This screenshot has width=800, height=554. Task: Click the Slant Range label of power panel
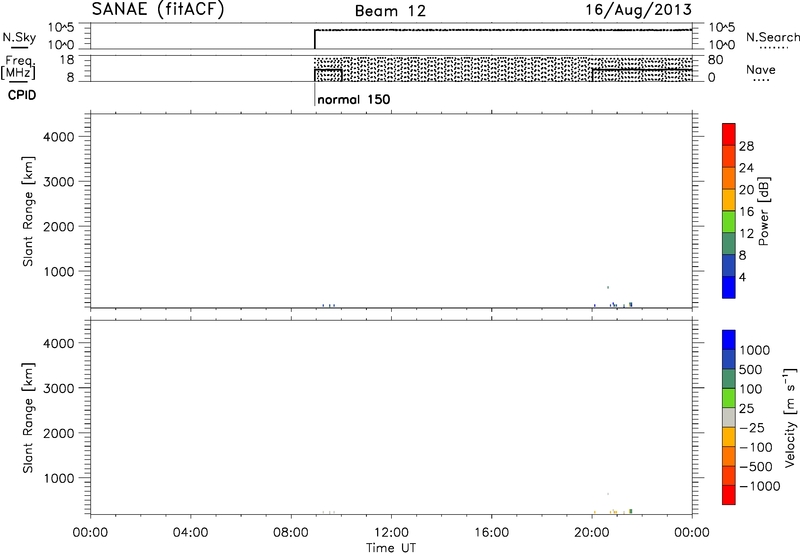click(x=28, y=211)
